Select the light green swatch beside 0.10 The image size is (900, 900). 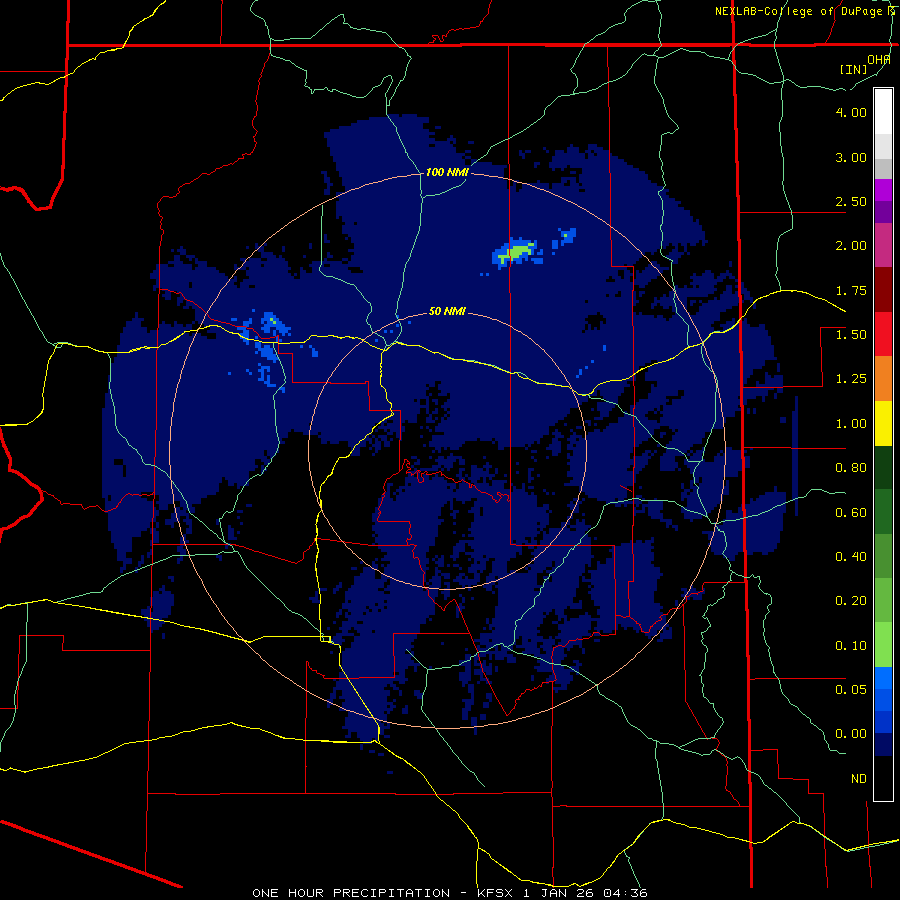(x=883, y=645)
